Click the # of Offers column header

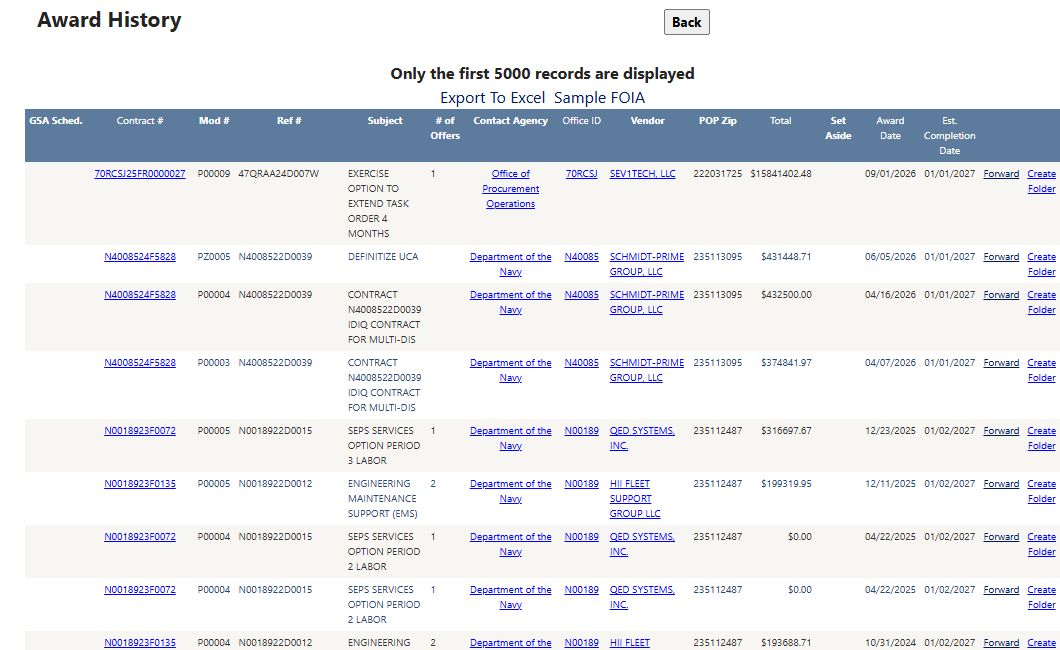[445, 128]
